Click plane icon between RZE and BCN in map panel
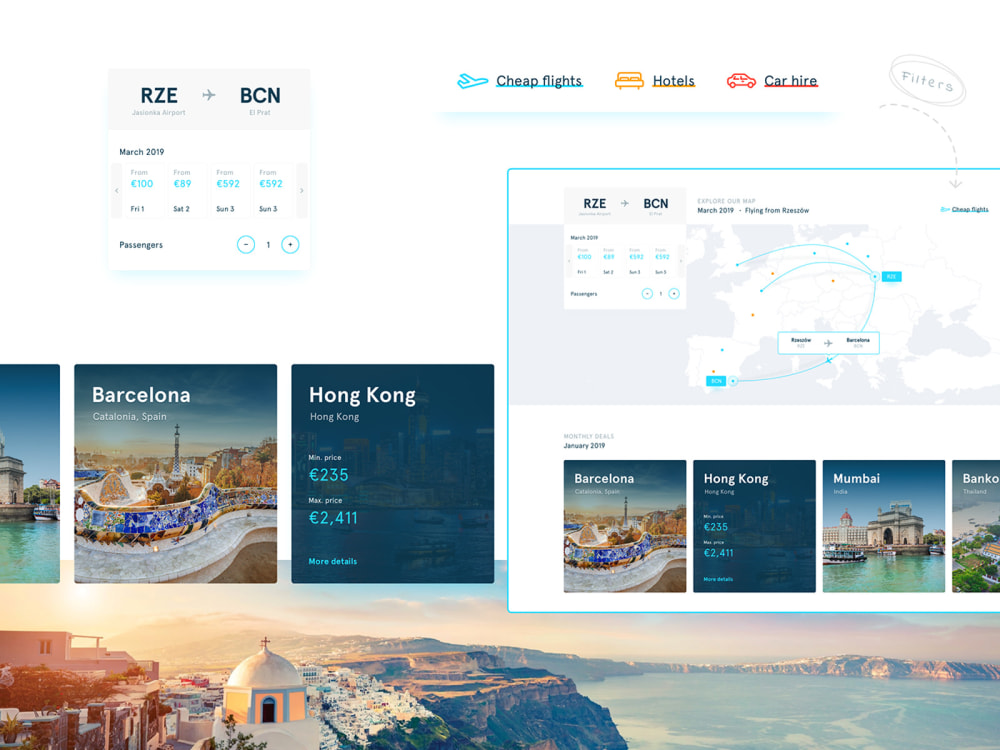Viewport: 1000px width, 750px height. tap(625, 203)
